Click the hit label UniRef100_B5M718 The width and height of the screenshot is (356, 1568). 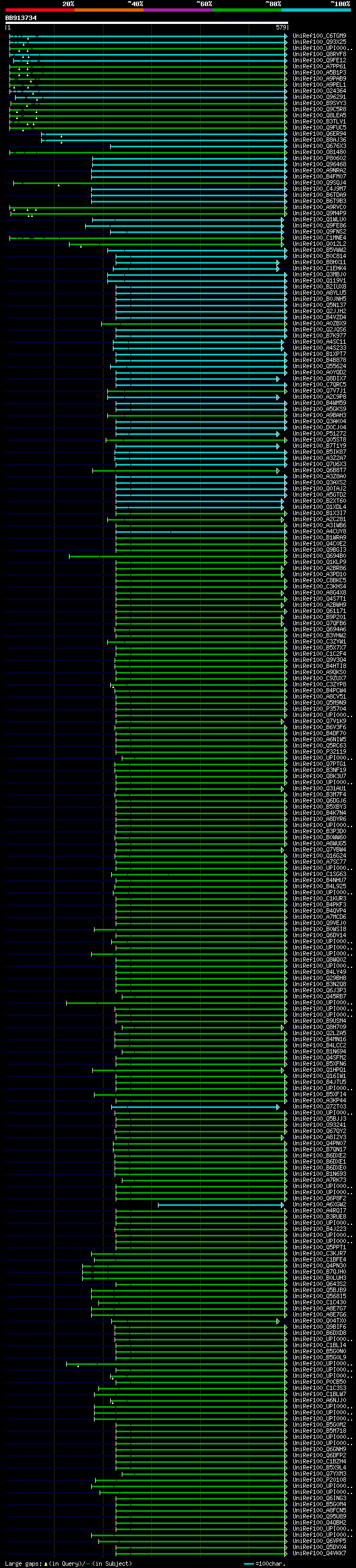(319, 1431)
